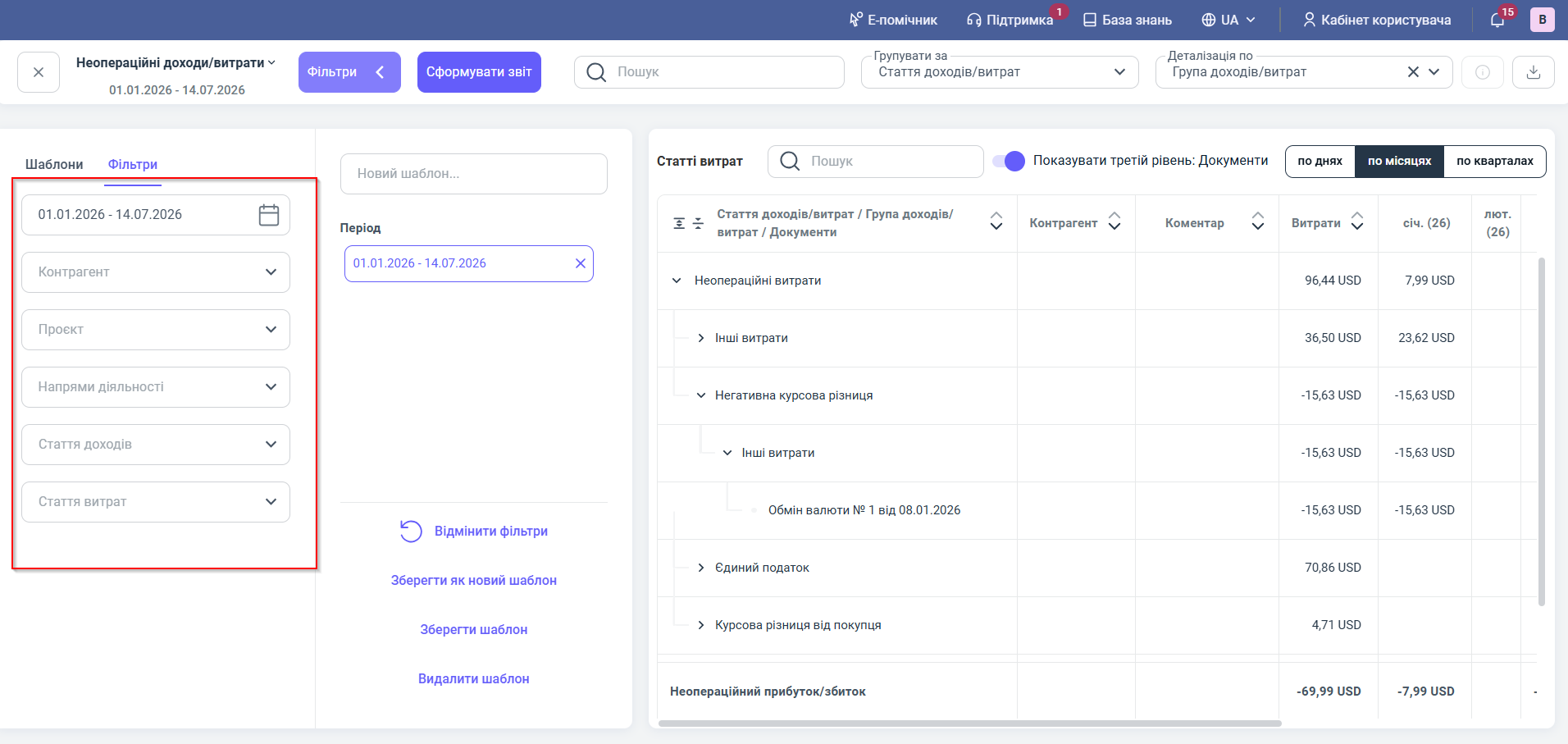Collapse the Неопераційні витрати row
Screen dimensions: 1568x744
click(677, 281)
